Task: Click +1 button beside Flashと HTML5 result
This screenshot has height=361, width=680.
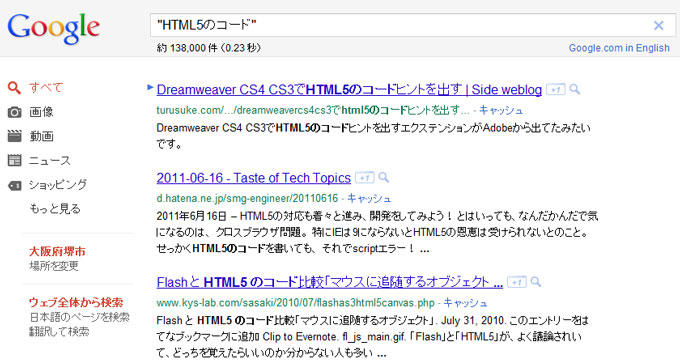Action: tap(517, 282)
